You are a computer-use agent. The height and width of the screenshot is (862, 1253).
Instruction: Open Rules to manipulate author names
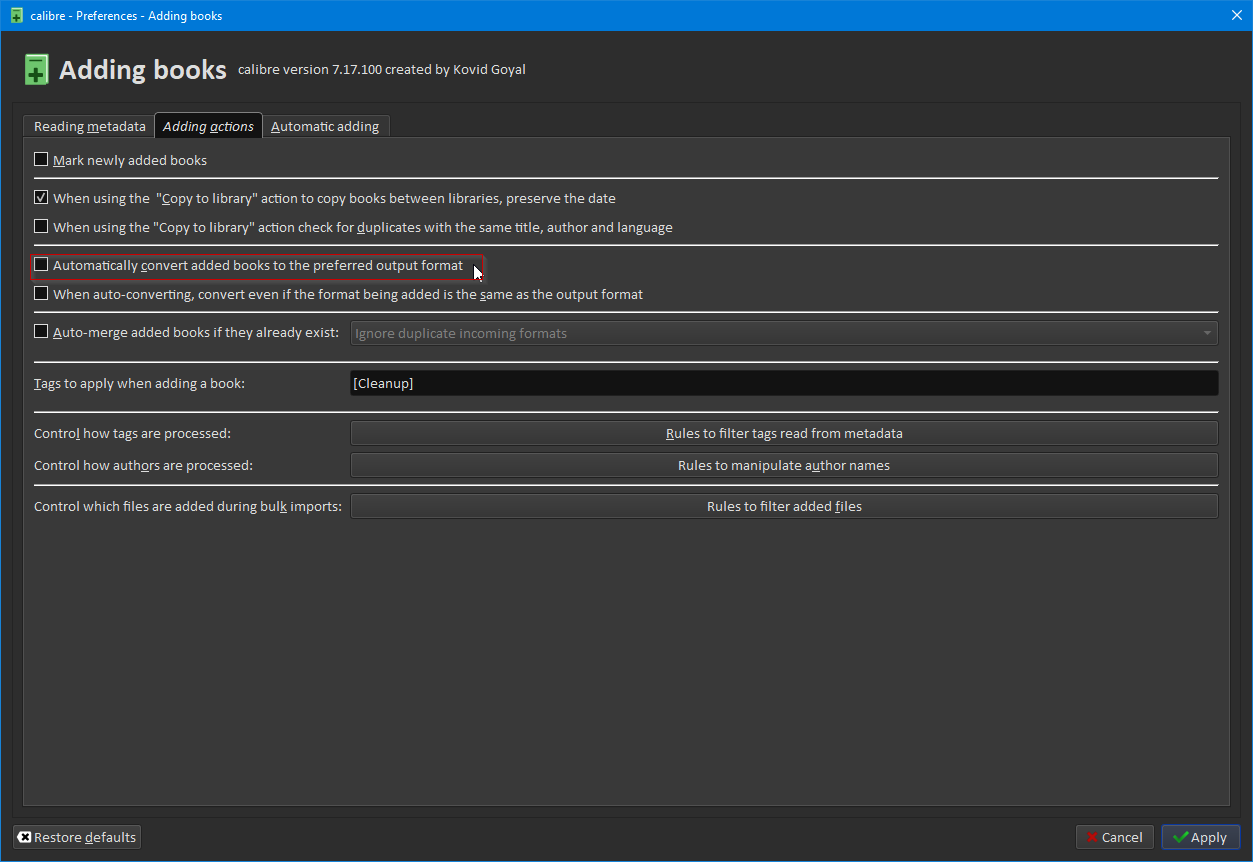[784, 465]
